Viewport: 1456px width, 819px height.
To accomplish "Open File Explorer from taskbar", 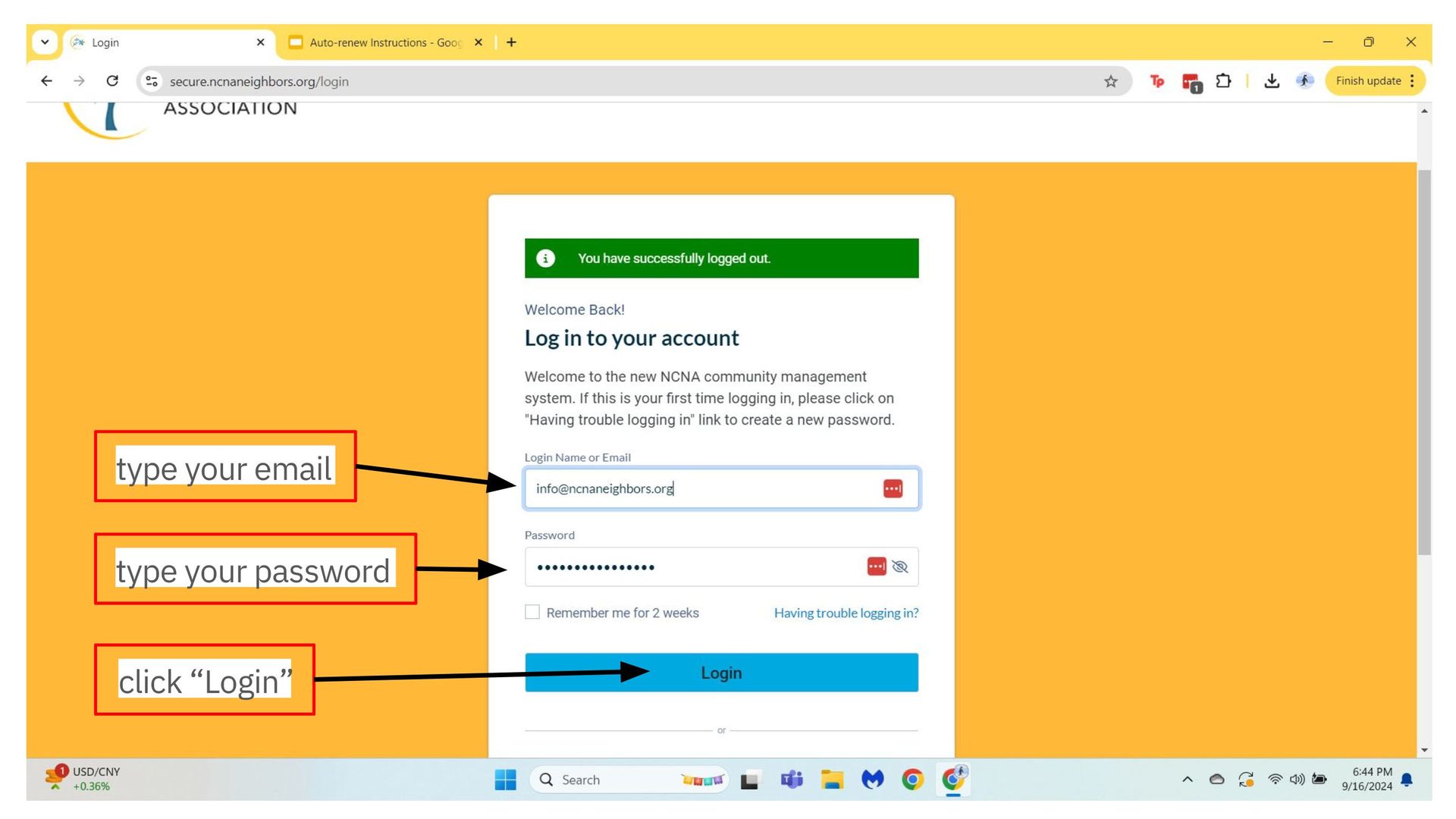I will coord(832,780).
